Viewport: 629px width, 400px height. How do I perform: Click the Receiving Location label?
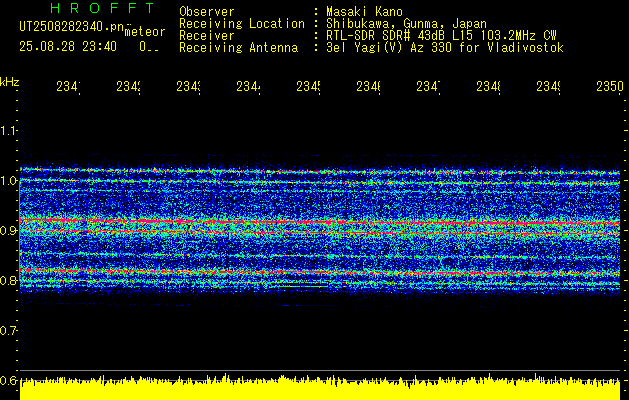pyautogui.click(x=242, y=24)
